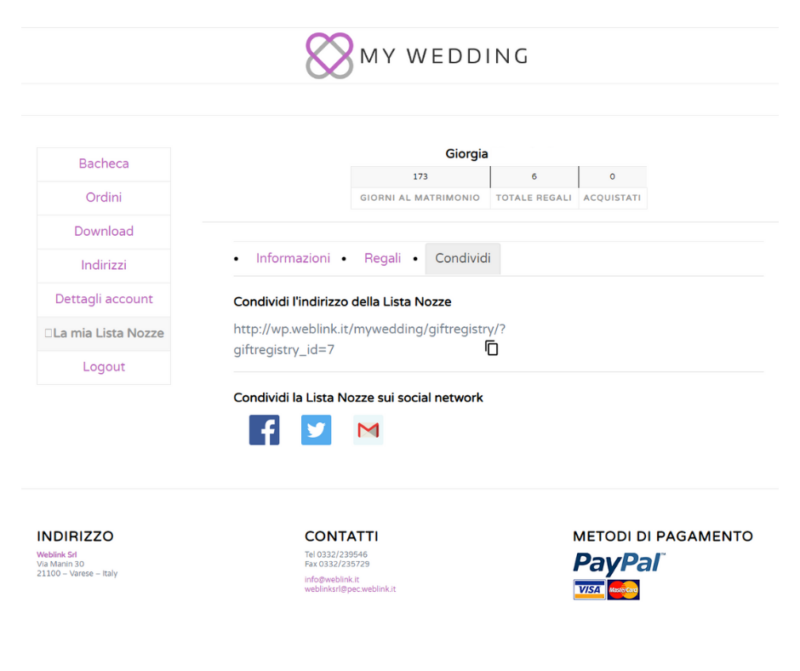
Task: Share the list on Facebook
Action: 264,430
